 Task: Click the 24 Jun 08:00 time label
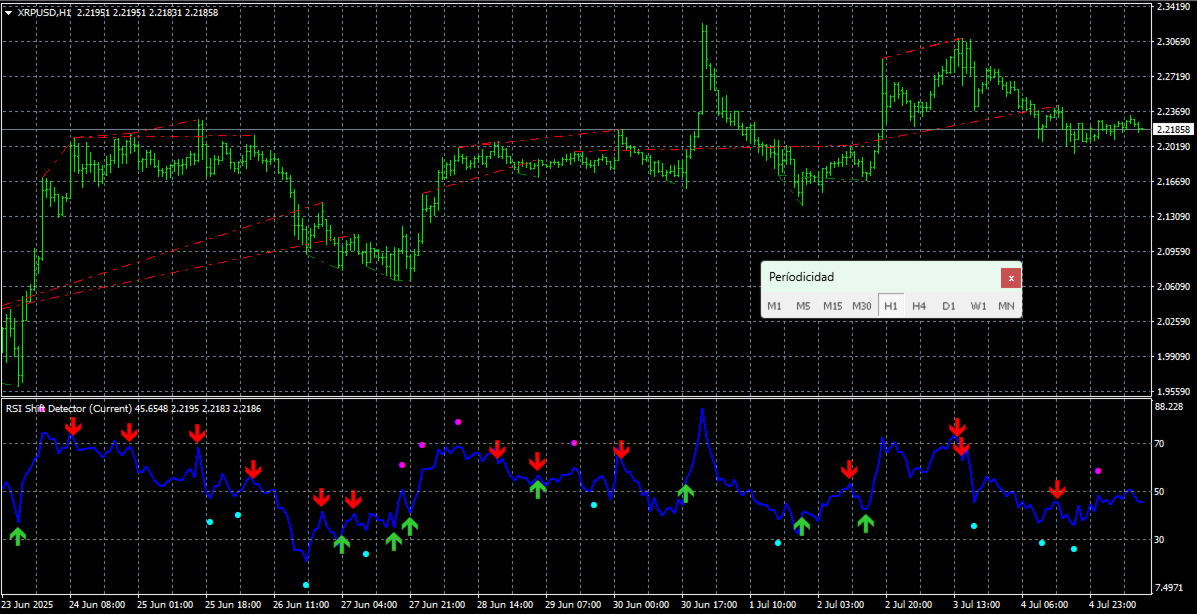tap(98, 604)
